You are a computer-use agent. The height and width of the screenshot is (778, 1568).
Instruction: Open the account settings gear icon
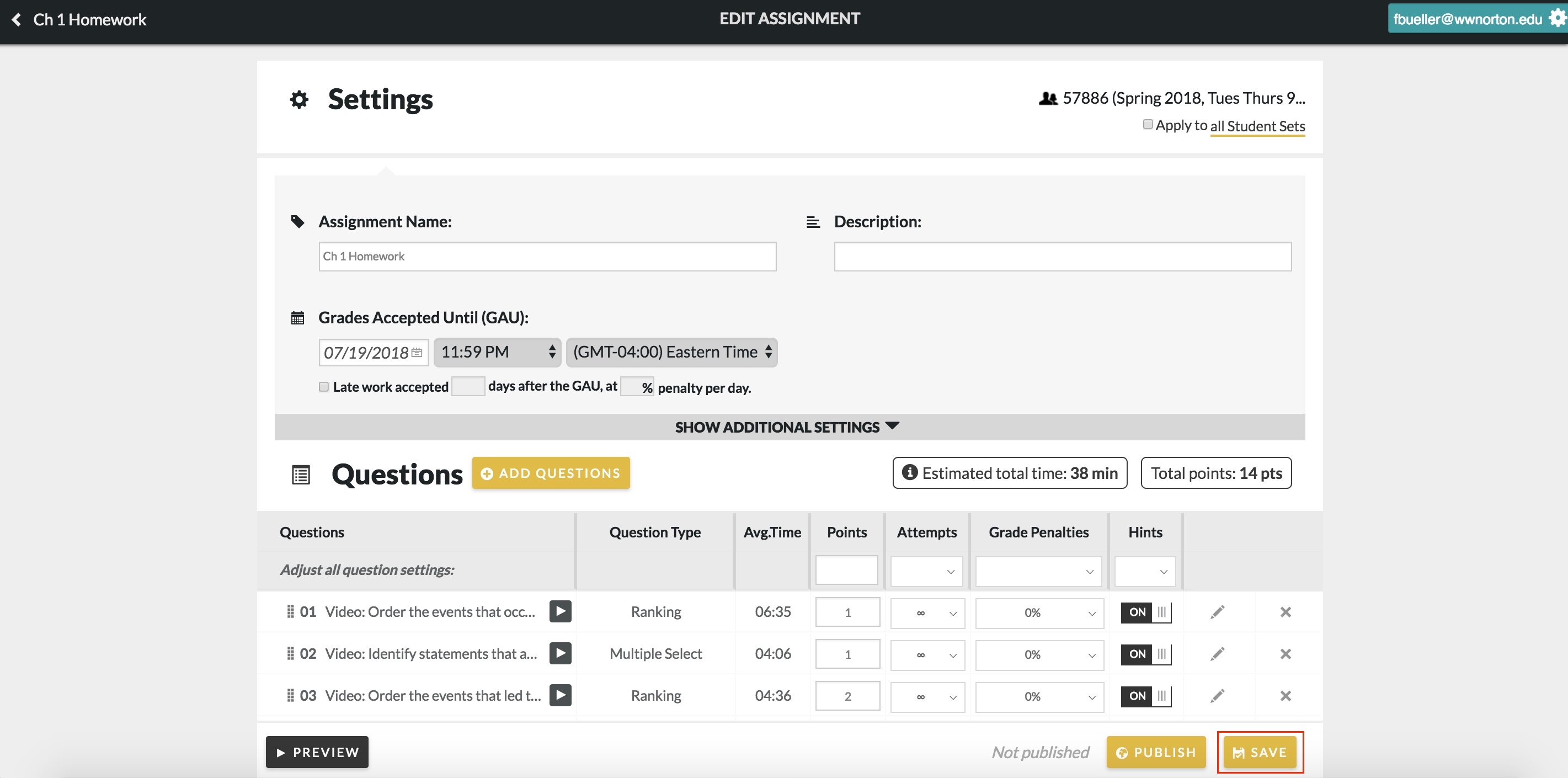click(1556, 18)
